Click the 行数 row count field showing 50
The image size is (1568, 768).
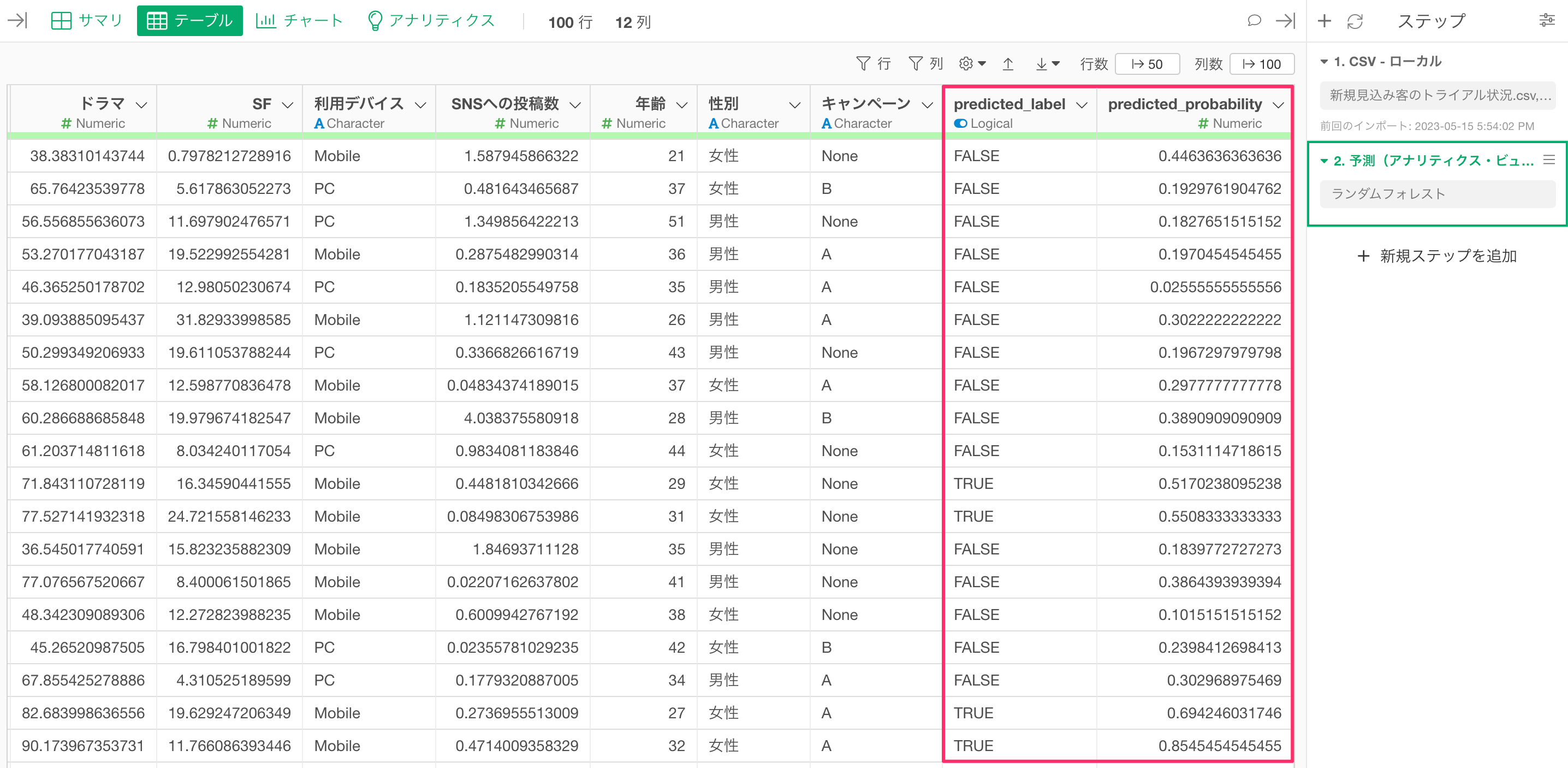(1147, 64)
